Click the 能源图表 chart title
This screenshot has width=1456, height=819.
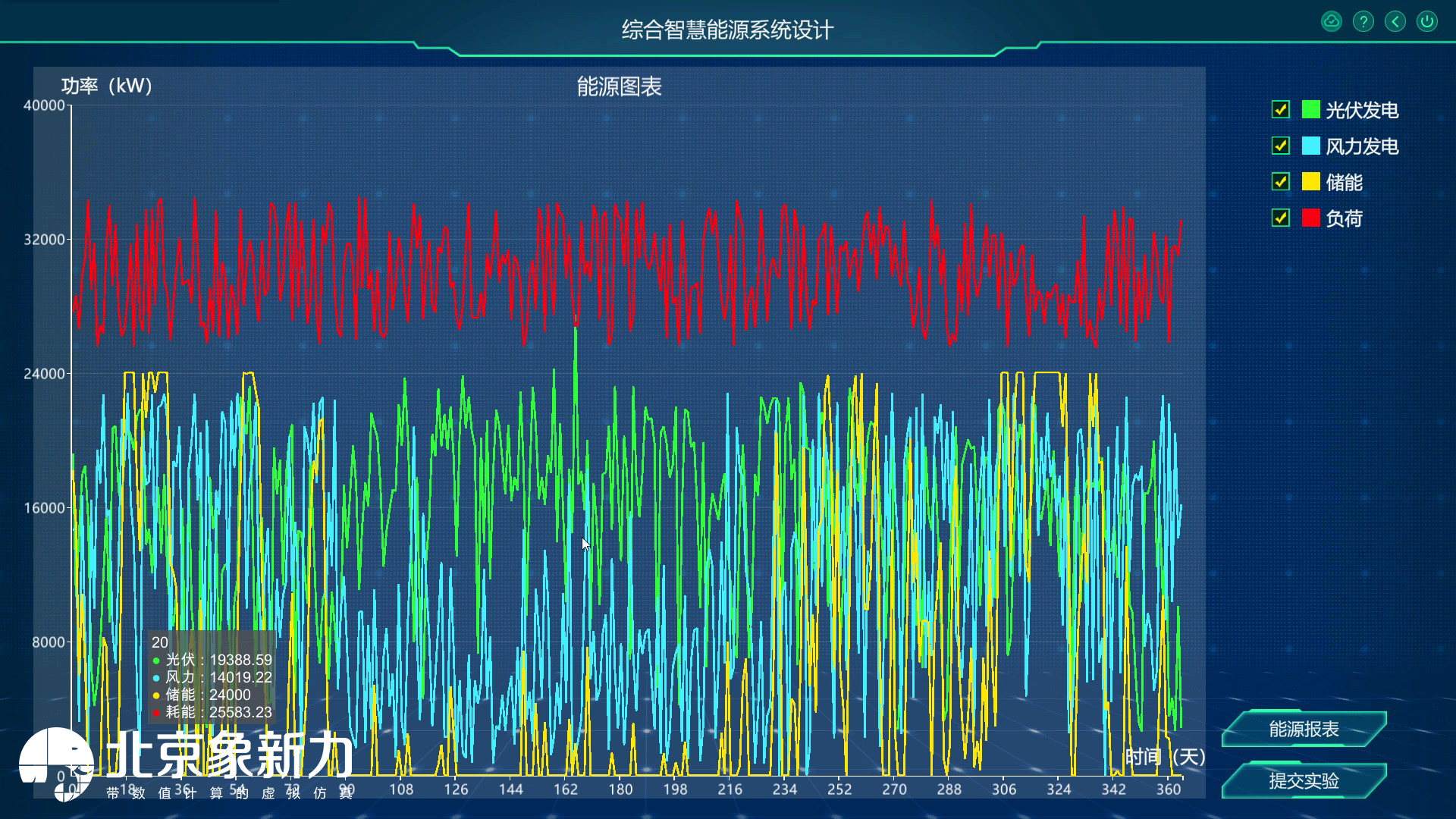[x=619, y=86]
